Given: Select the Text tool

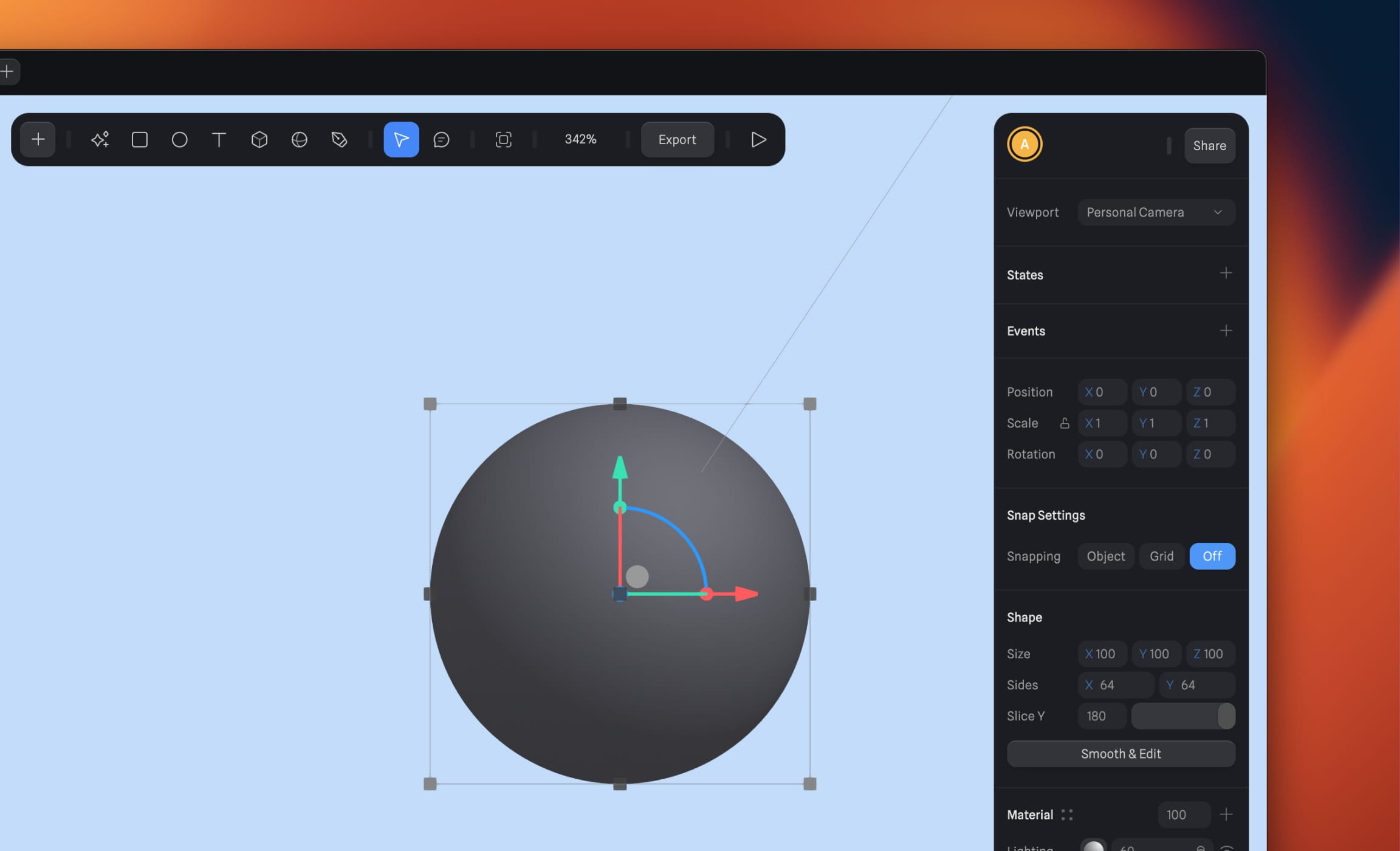Looking at the screenshot, I should (219, 139).
